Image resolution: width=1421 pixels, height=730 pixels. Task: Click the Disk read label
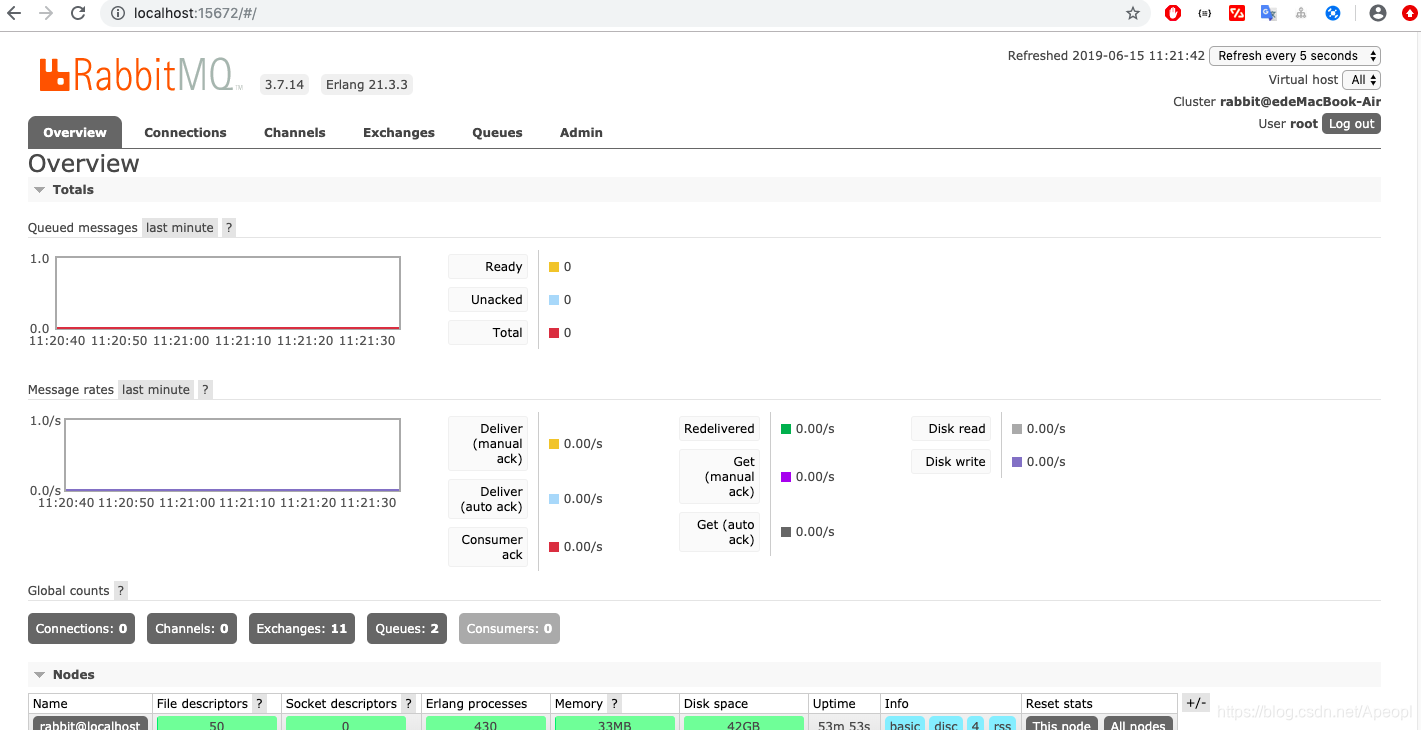tap(951, 429)
